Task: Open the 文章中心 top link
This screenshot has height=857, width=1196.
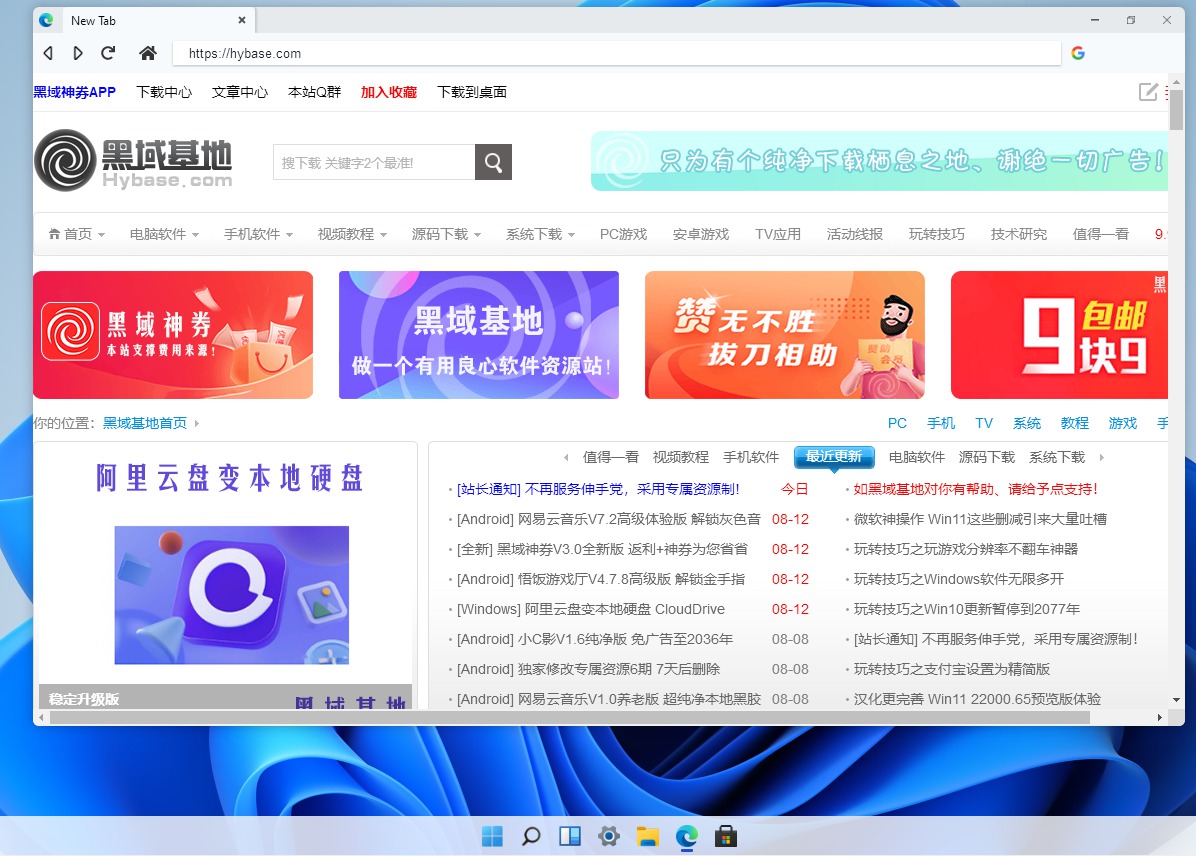Action: pyautogui.click(x=240, y=92)
